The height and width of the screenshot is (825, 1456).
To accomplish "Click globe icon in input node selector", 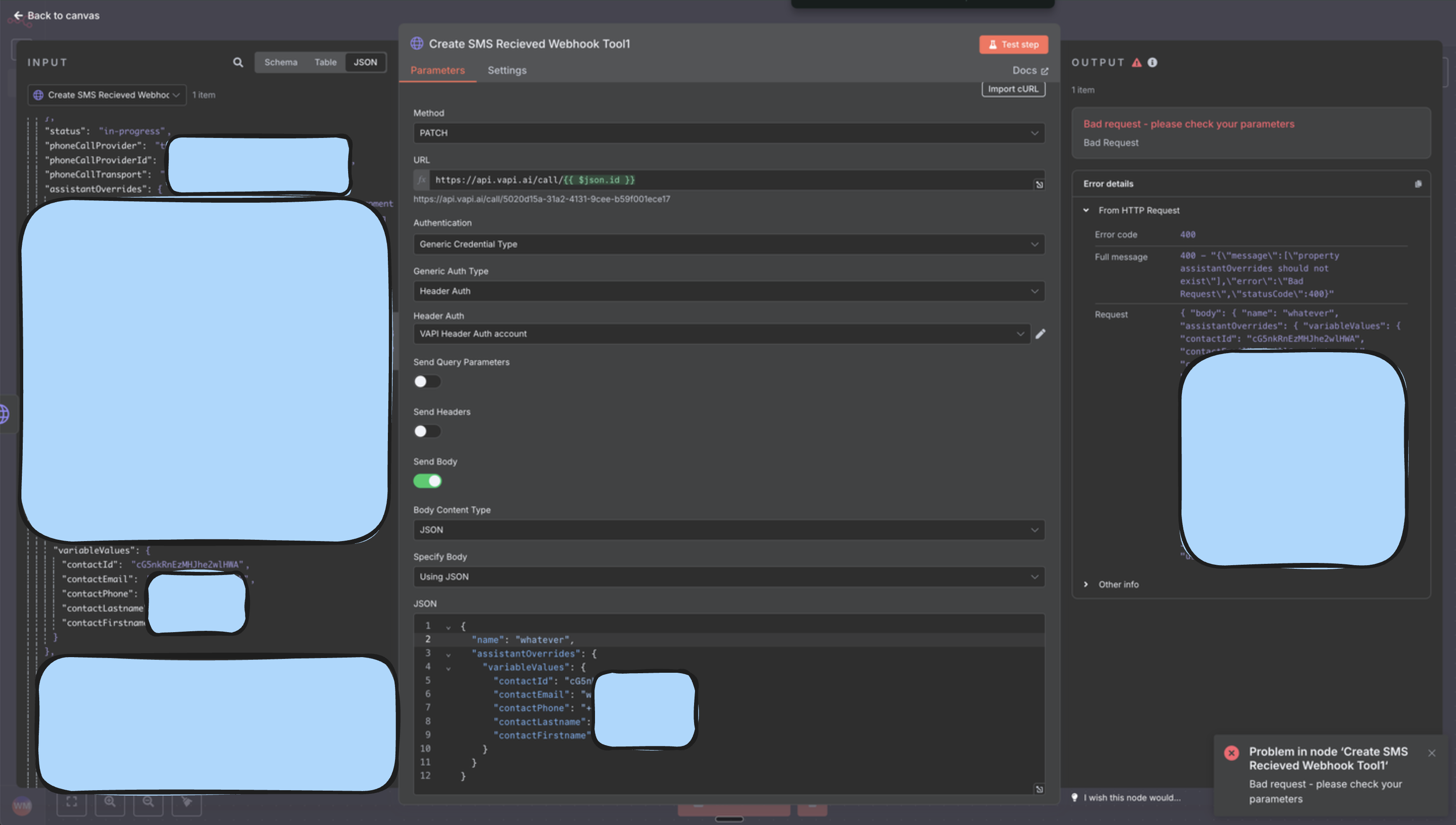I will pos(38,95).
